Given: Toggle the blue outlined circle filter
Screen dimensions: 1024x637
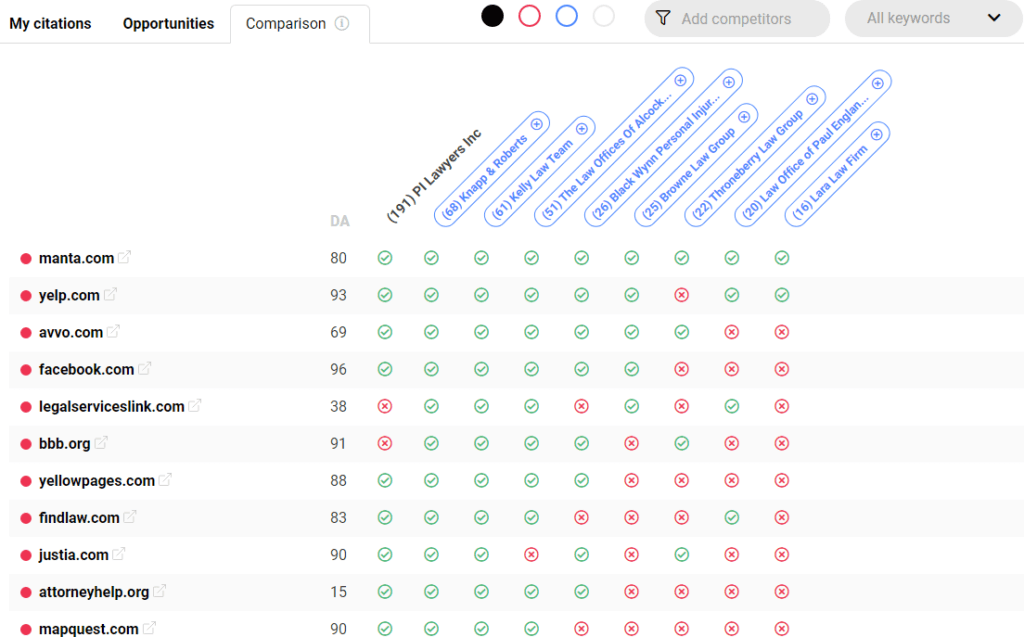Looking at the screenshot, I should click(566, 16).
